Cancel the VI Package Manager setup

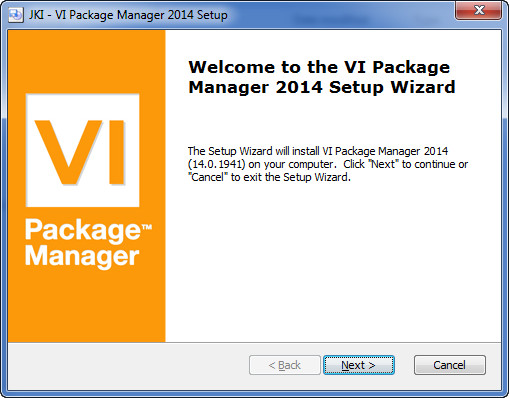click(450, 365)
